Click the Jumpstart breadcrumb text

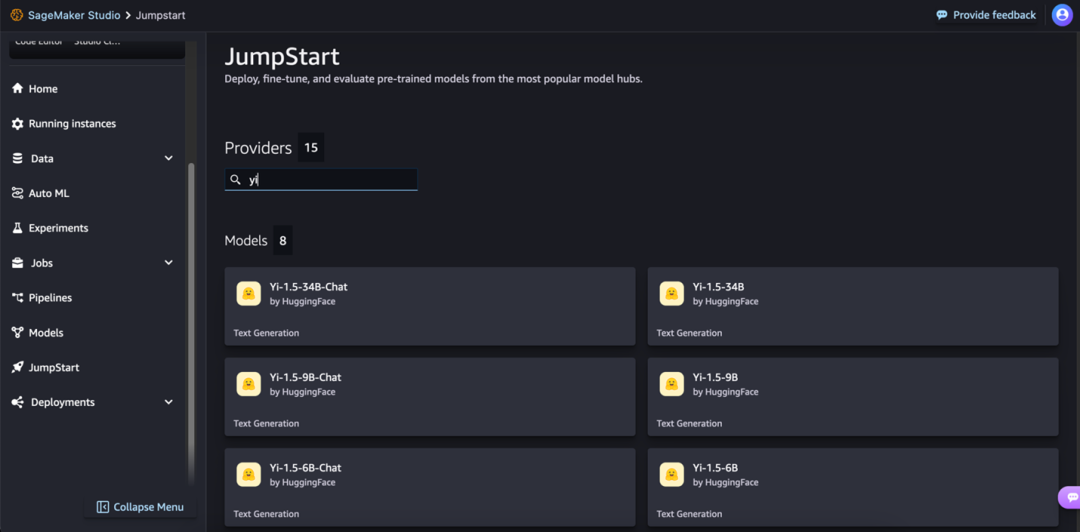[x=160, y=14]
